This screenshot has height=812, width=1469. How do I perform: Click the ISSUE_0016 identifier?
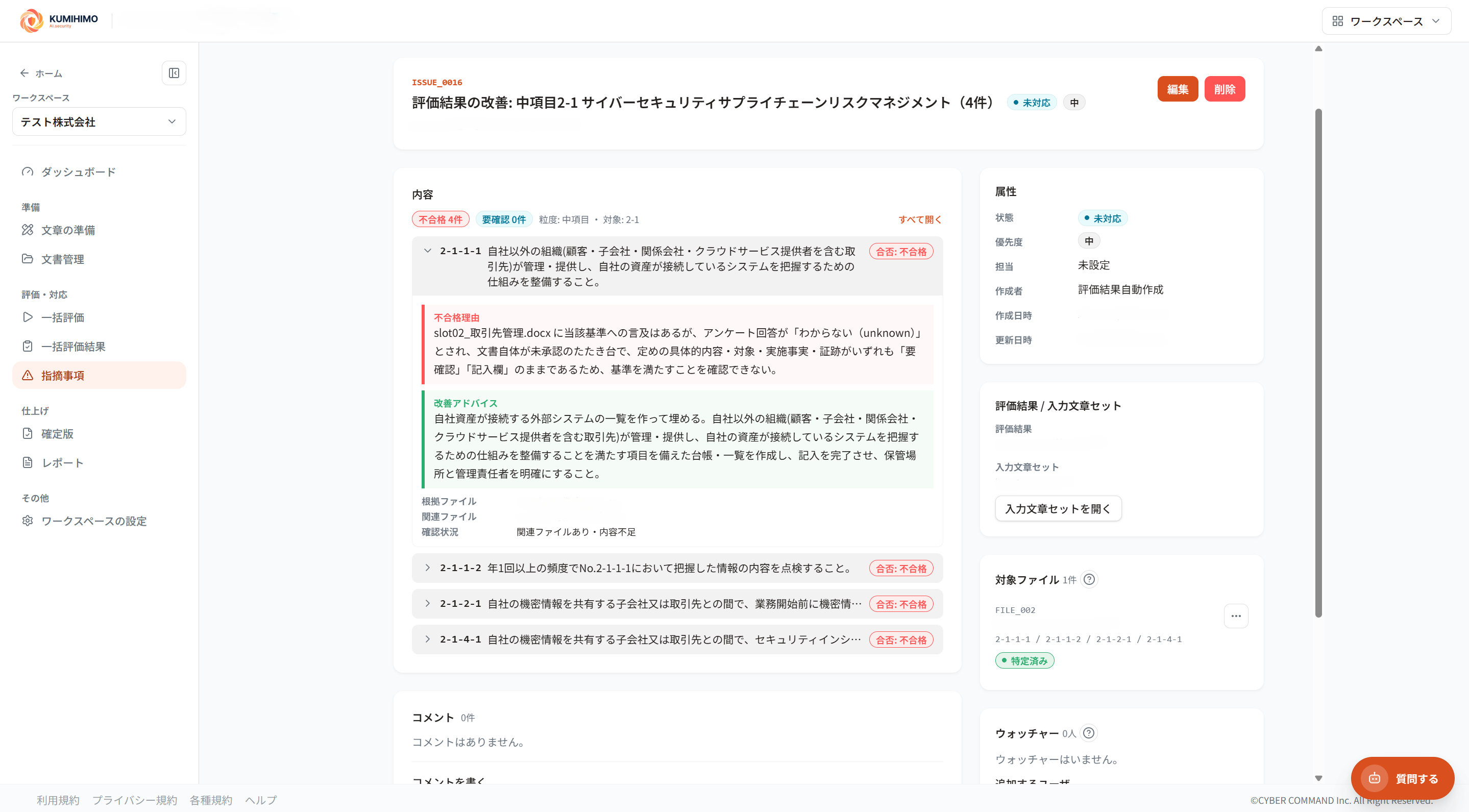(437, 82)
